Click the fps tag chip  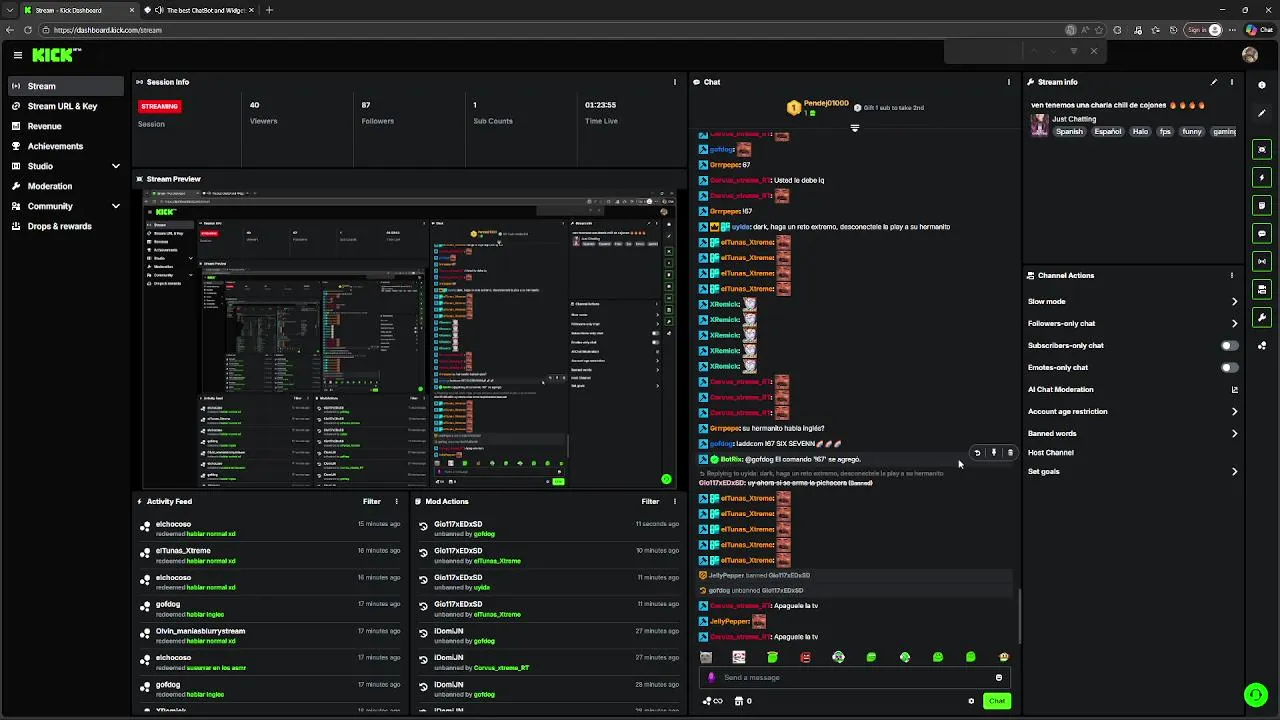(x=1165, y=131)
